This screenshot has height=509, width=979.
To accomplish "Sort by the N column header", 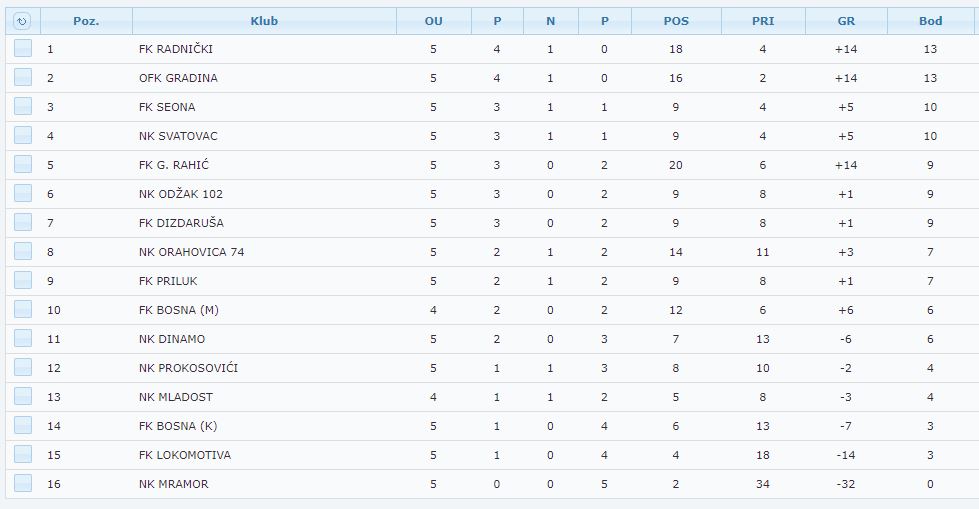I will 551,21.
